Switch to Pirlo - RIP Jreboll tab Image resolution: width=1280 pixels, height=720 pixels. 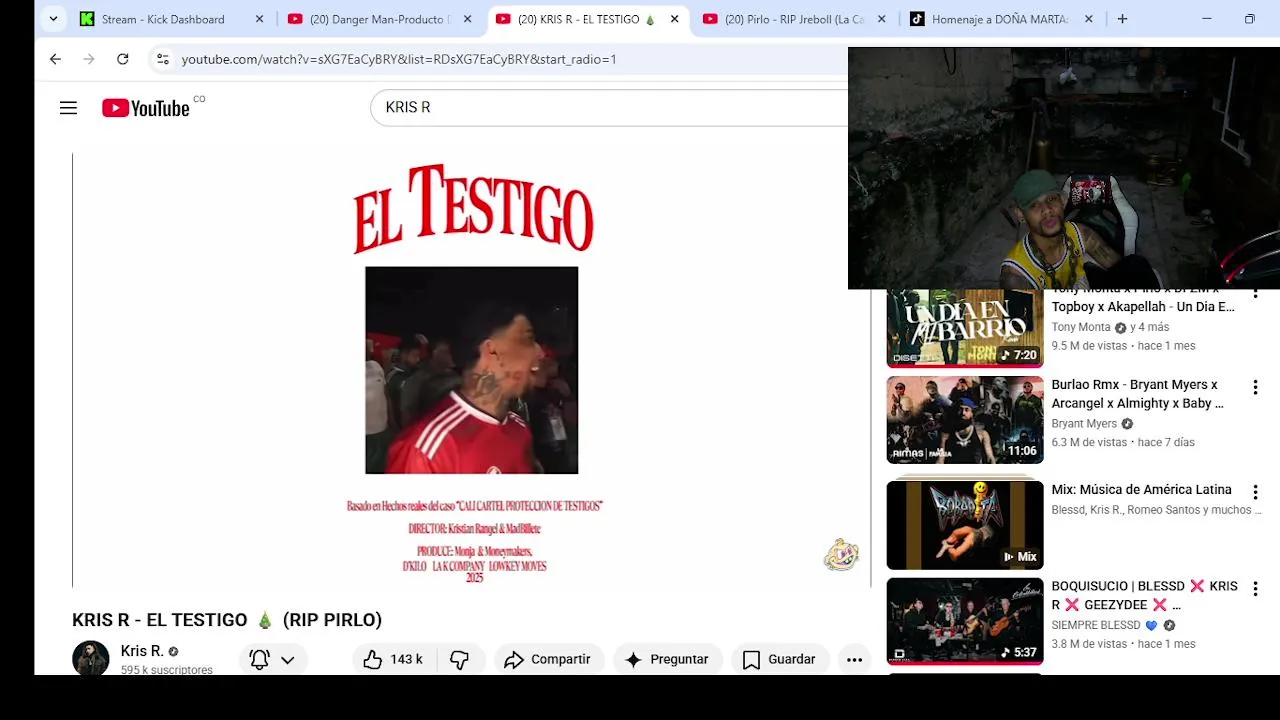point(794,19)
